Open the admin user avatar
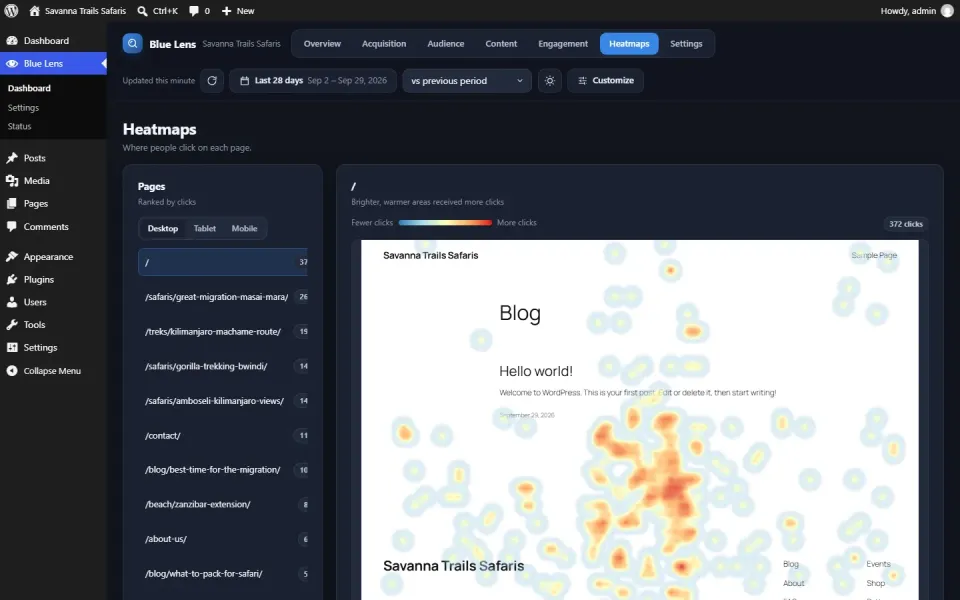This screenshot has width=960, height=600. click(x=947, y=11)
